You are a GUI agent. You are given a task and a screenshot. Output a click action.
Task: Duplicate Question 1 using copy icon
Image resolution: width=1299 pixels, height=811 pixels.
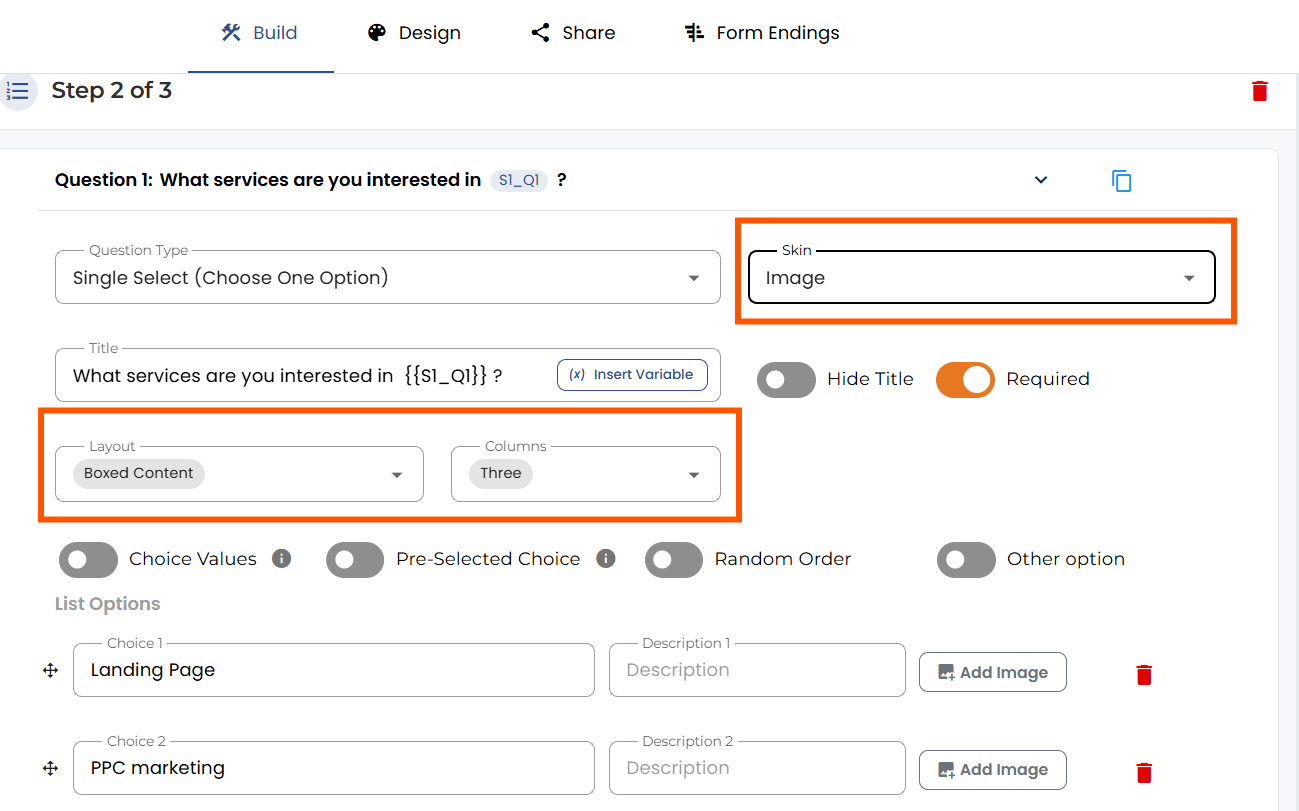point(1122,181)
